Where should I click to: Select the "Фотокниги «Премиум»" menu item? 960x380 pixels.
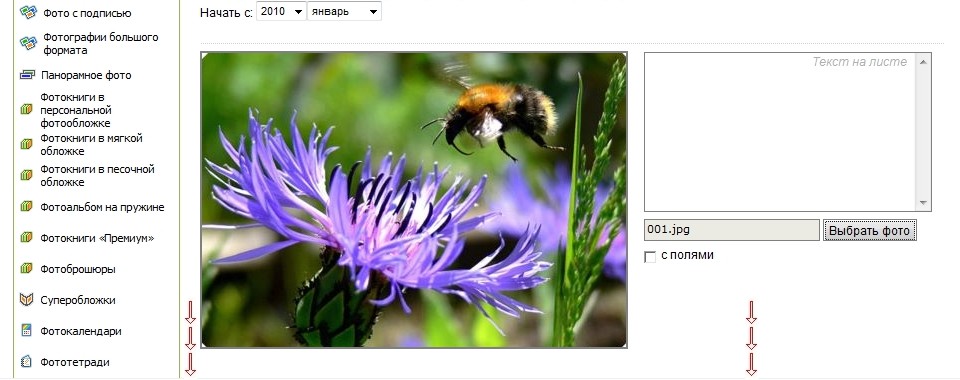[x=97, y=238]
